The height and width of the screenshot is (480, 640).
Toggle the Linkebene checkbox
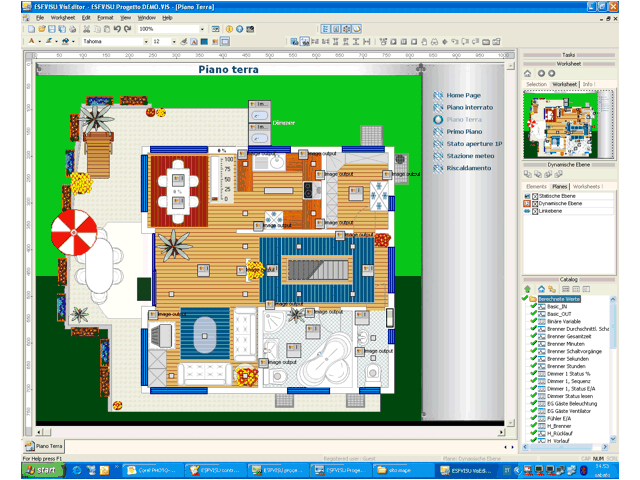pos(535,211)
